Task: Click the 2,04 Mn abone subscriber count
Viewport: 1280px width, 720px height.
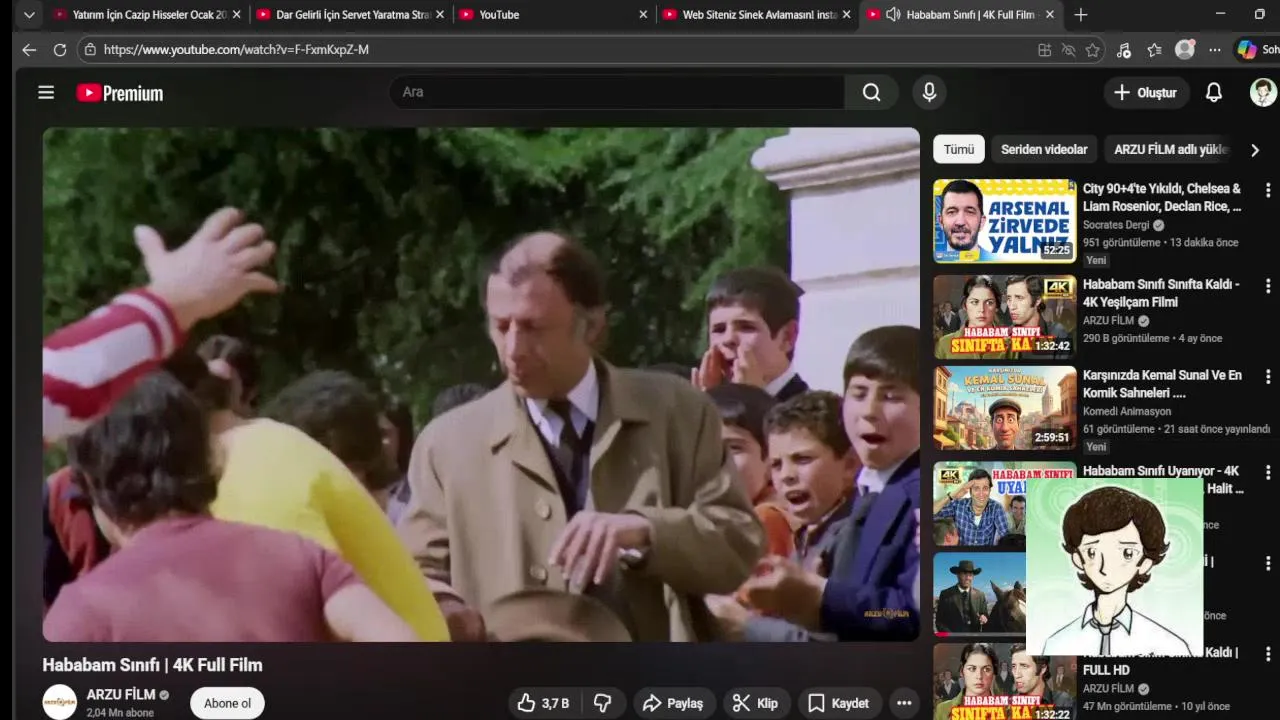Action: click(x=120, y=713)
